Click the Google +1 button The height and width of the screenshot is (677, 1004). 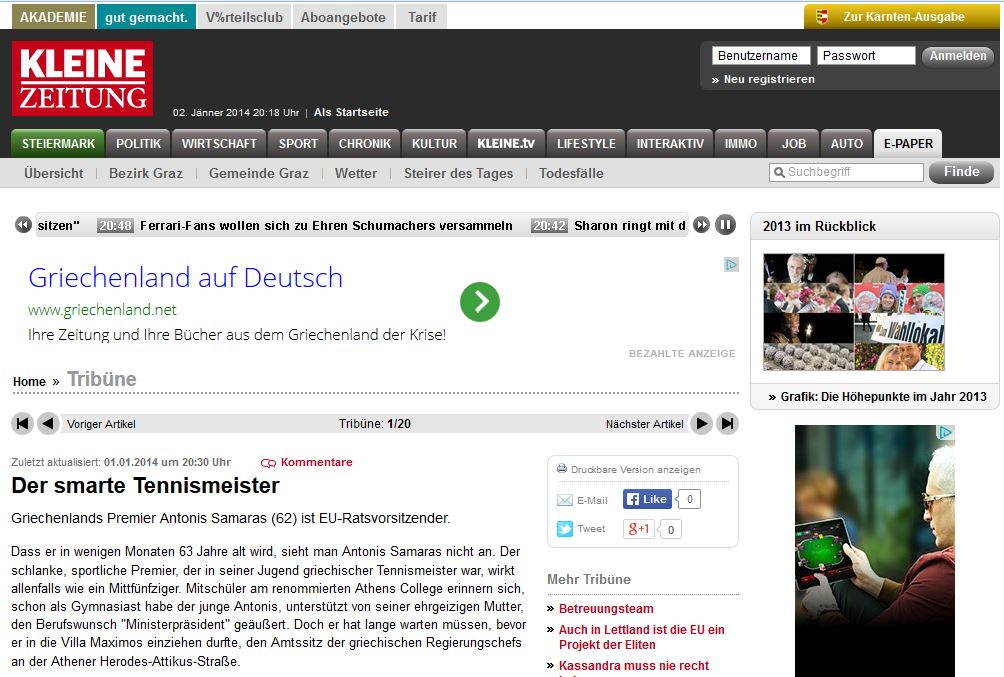pos(638,529)
